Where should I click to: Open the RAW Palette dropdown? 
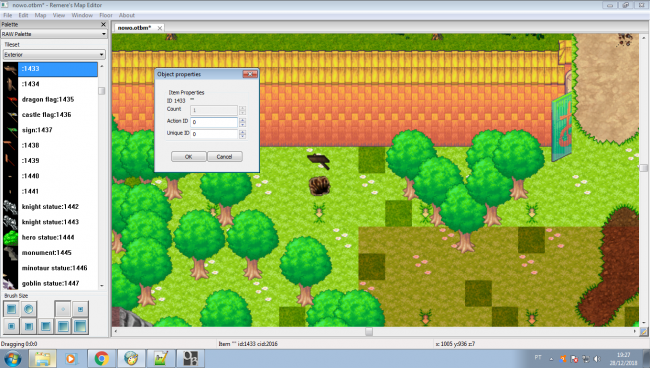click(54, 34)
